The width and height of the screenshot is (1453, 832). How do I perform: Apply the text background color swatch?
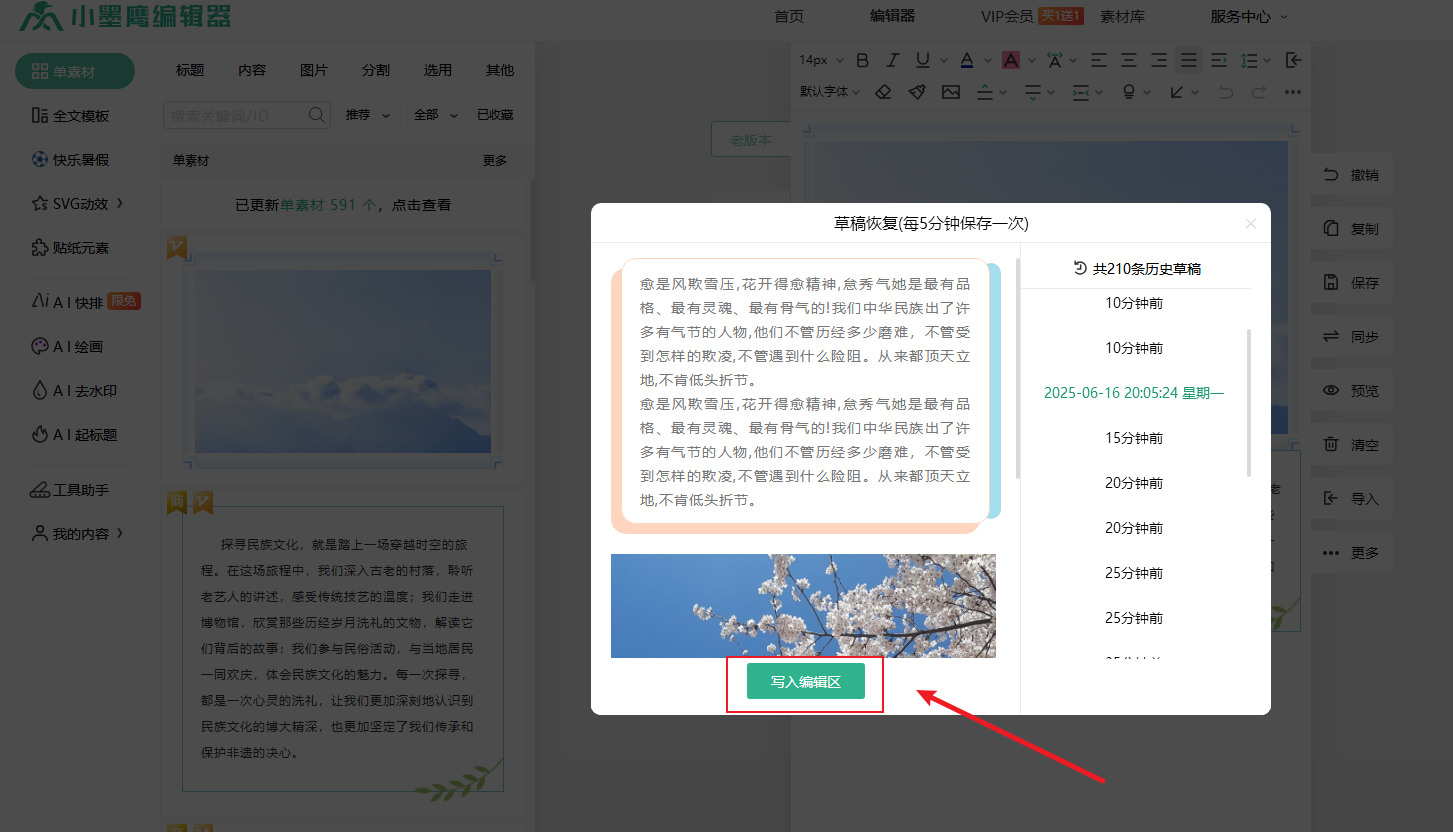(x=1011, y=60)
